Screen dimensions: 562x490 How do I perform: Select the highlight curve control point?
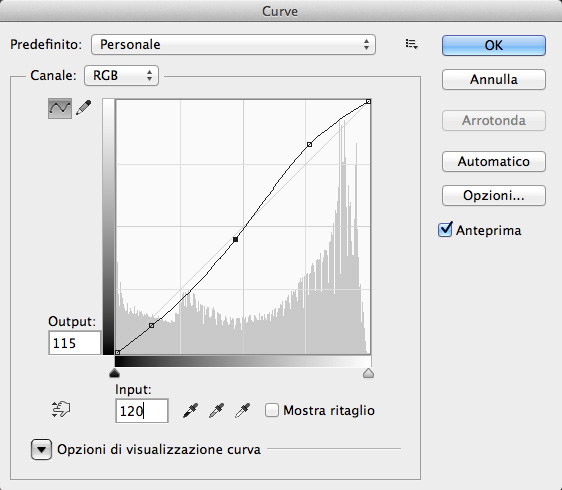pos(310,144)
